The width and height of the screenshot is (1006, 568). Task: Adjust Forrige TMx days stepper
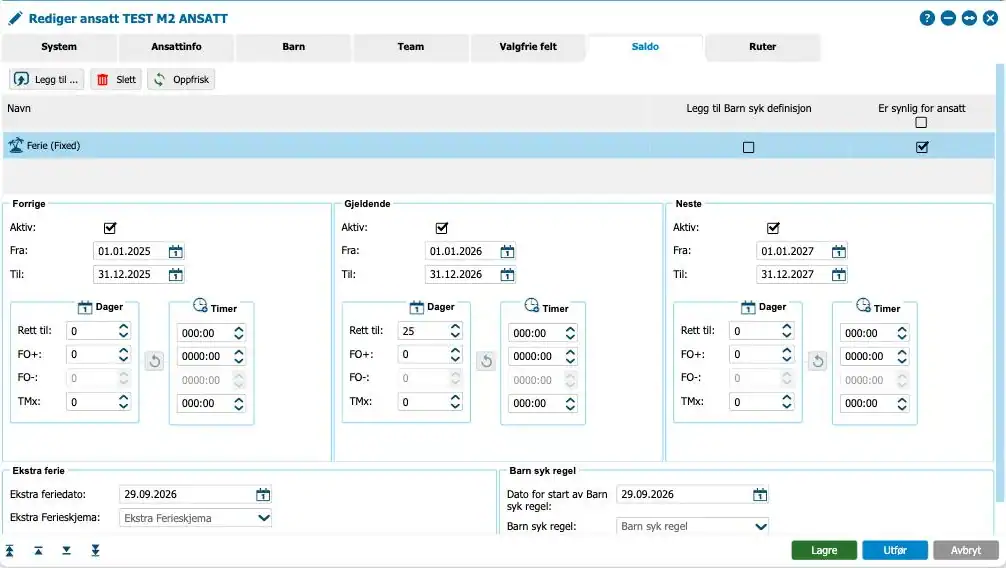point(123,402)
